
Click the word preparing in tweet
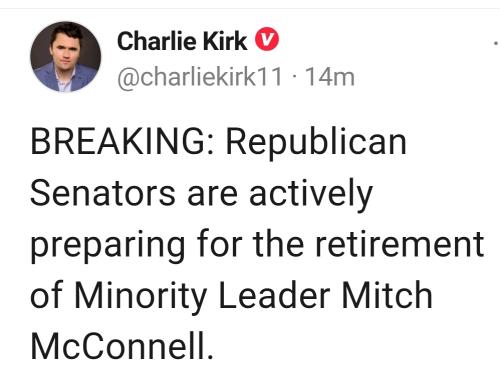[108, 247]
